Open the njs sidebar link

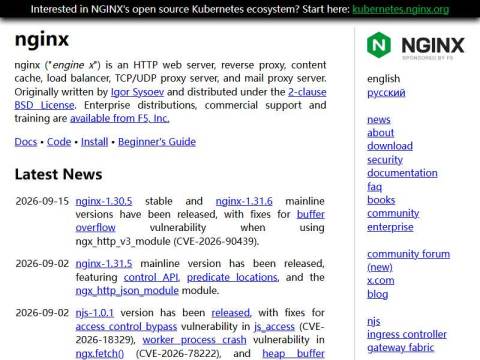(x=373, y=321)
